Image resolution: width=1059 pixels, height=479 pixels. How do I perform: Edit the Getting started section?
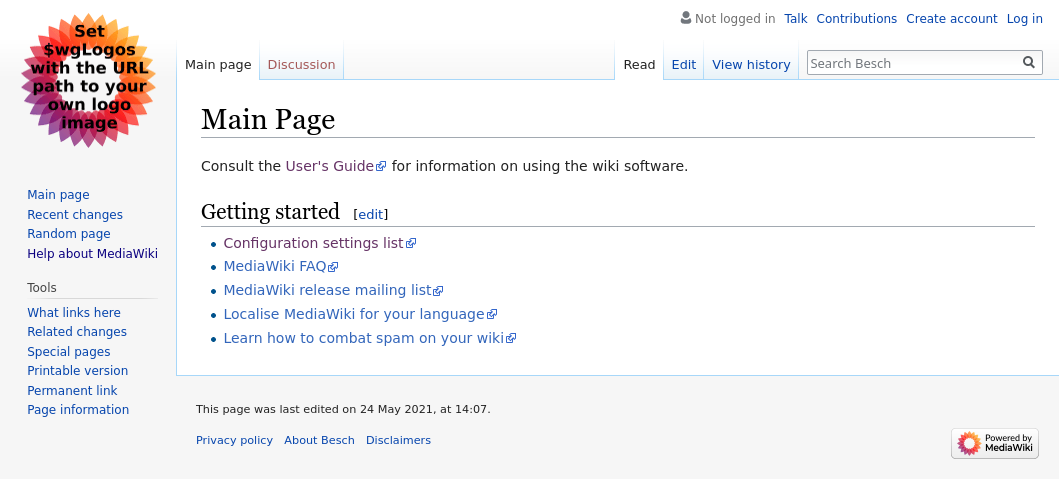coord(370,214)
